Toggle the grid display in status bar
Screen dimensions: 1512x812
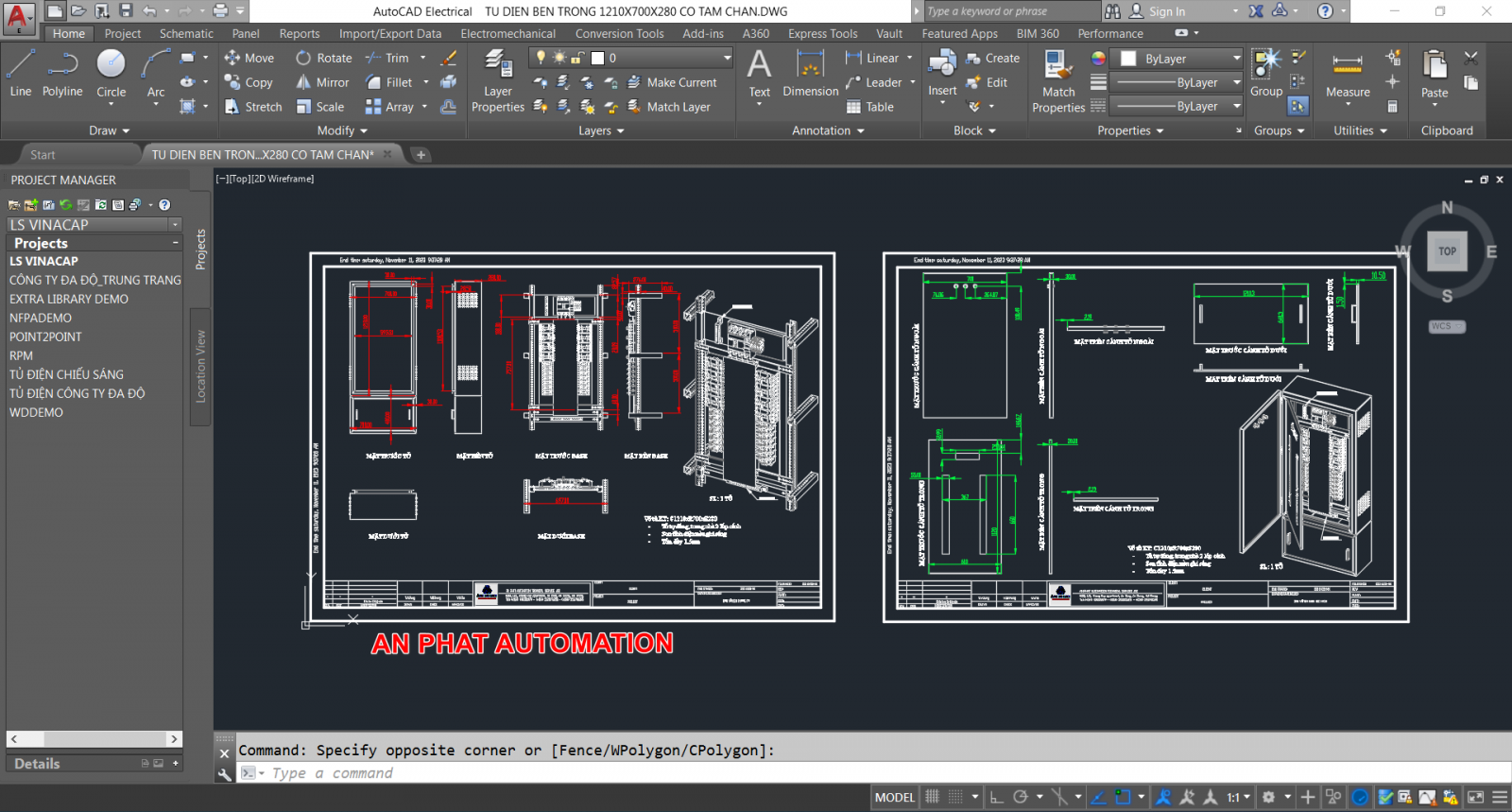pos(933,797)
